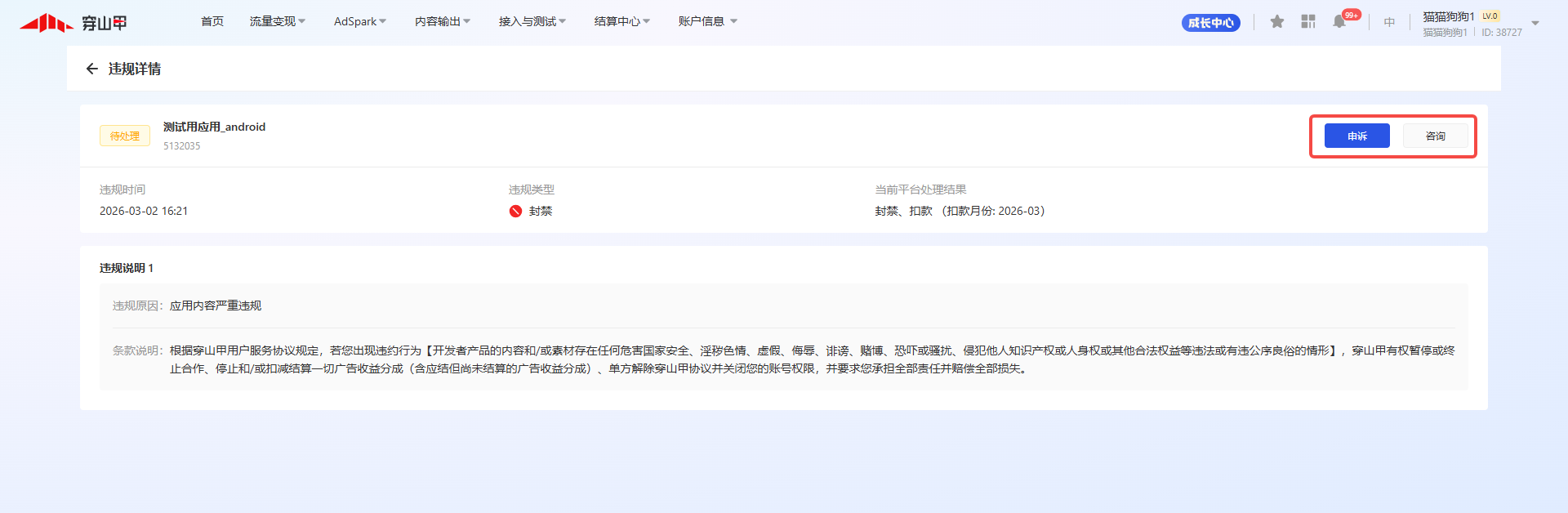
Task: Open the 结算中心 menu
Action: point(621,22)
